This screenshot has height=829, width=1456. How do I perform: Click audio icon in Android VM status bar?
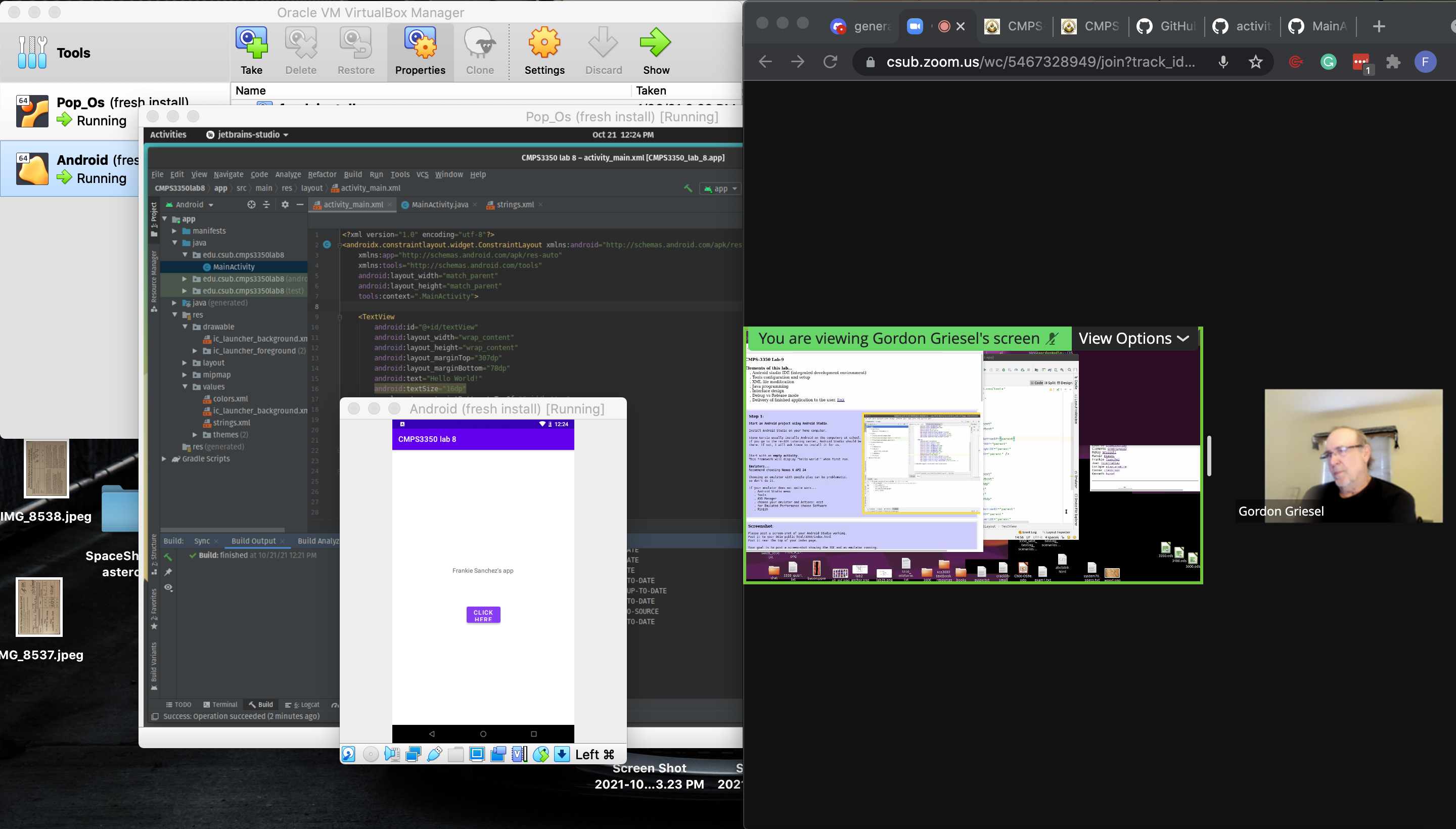pyautogui.click(x=392, y=754)
